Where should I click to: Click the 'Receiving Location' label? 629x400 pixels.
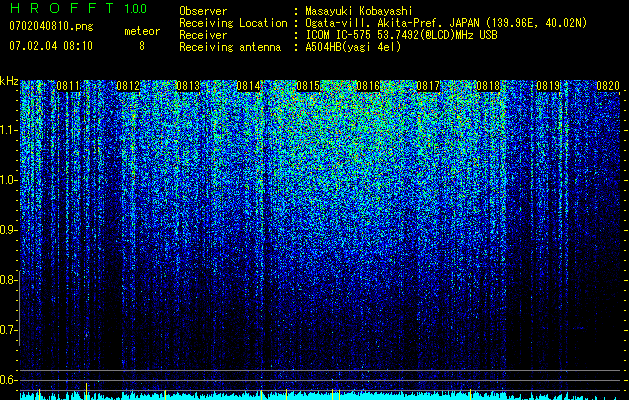(x=233, y=23)
